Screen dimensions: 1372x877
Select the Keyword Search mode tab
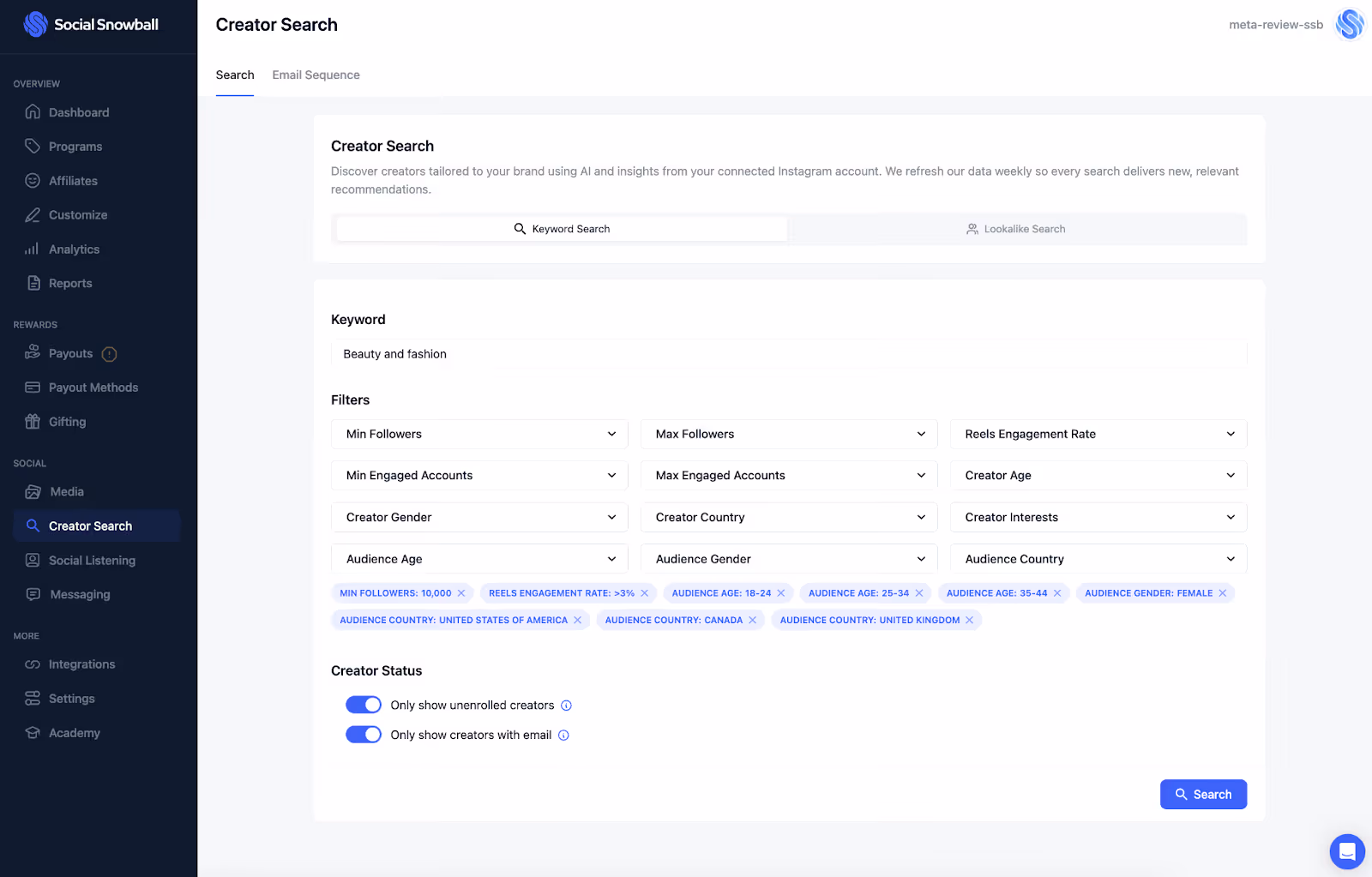[x=562, y=229]
